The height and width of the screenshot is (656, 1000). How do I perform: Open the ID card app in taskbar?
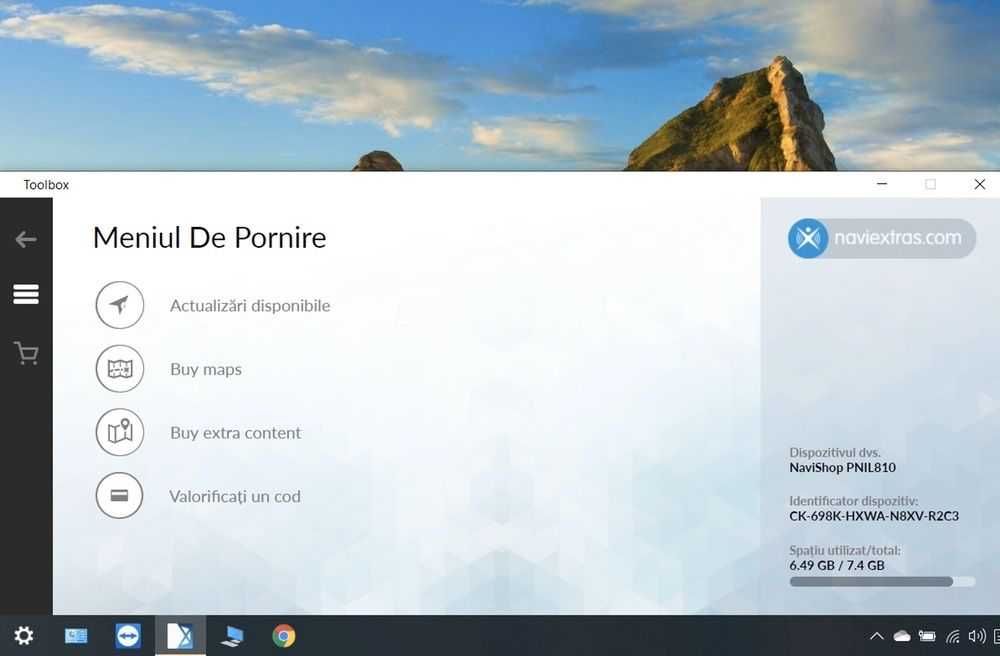point(76,636)
